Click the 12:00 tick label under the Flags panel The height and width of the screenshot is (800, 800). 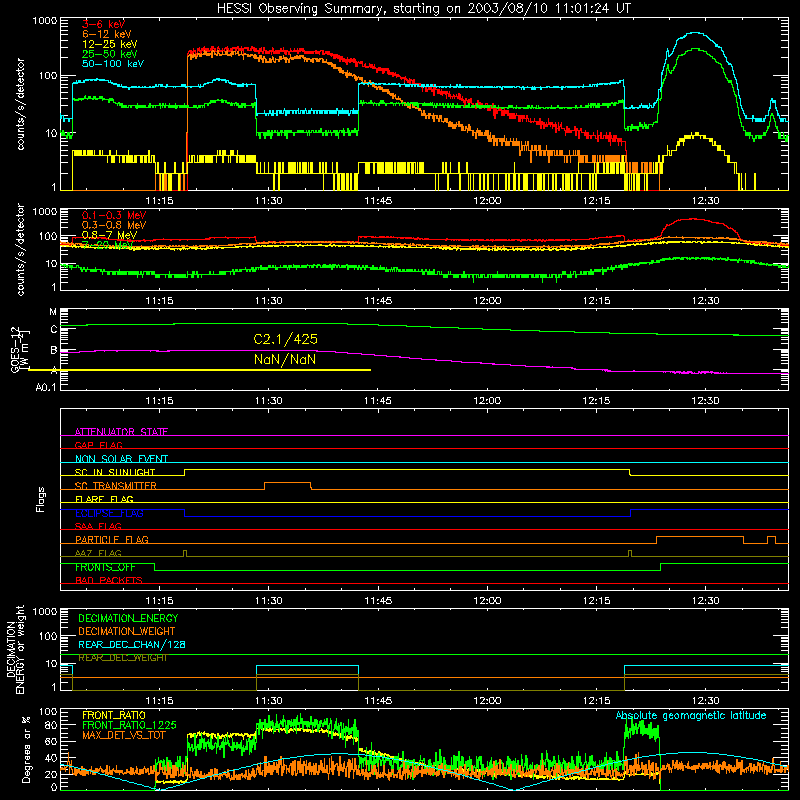coord(487,601)
